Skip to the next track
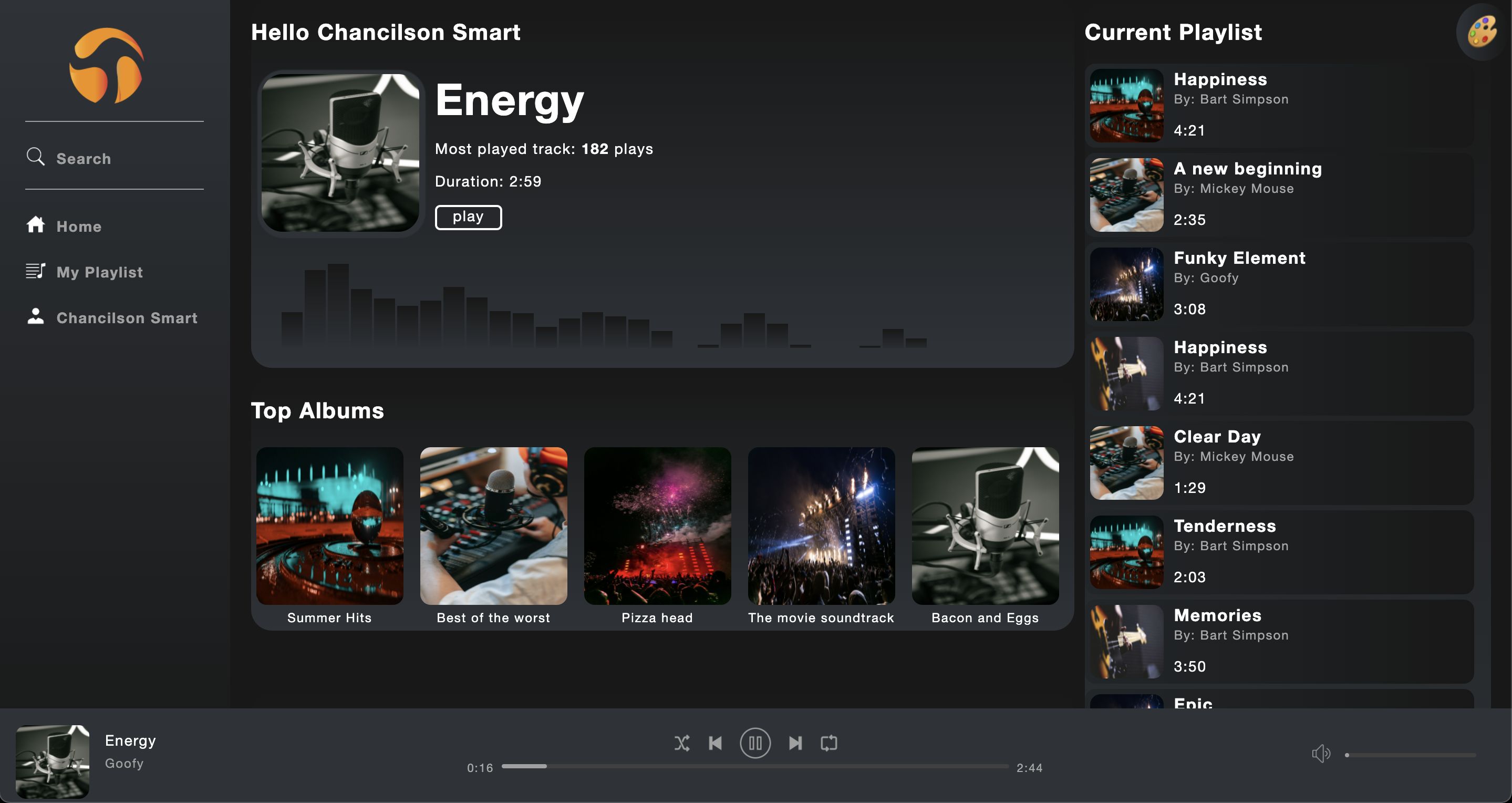The image size is (1512, 803). 795,743
